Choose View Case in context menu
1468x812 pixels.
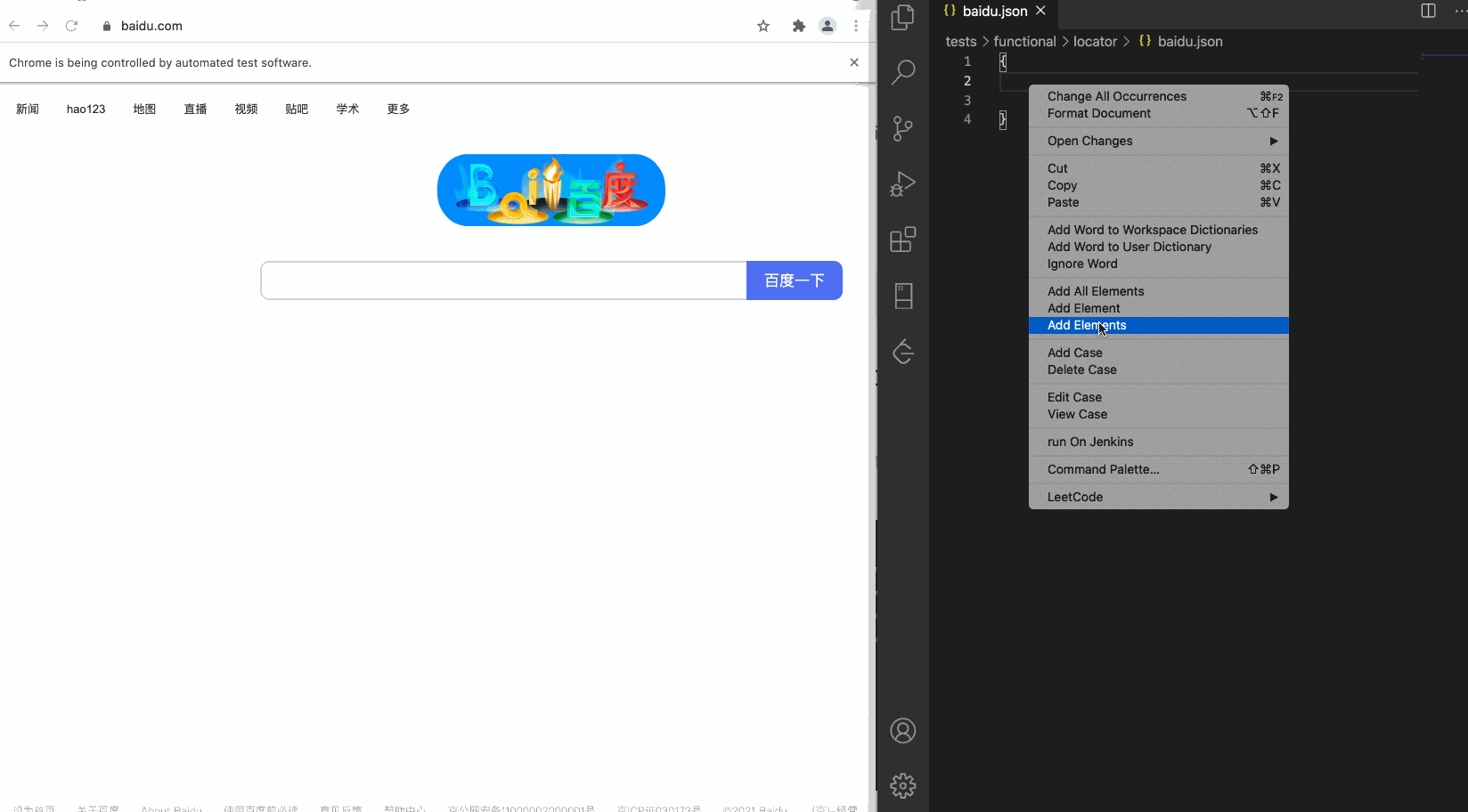click(1159, 414)
